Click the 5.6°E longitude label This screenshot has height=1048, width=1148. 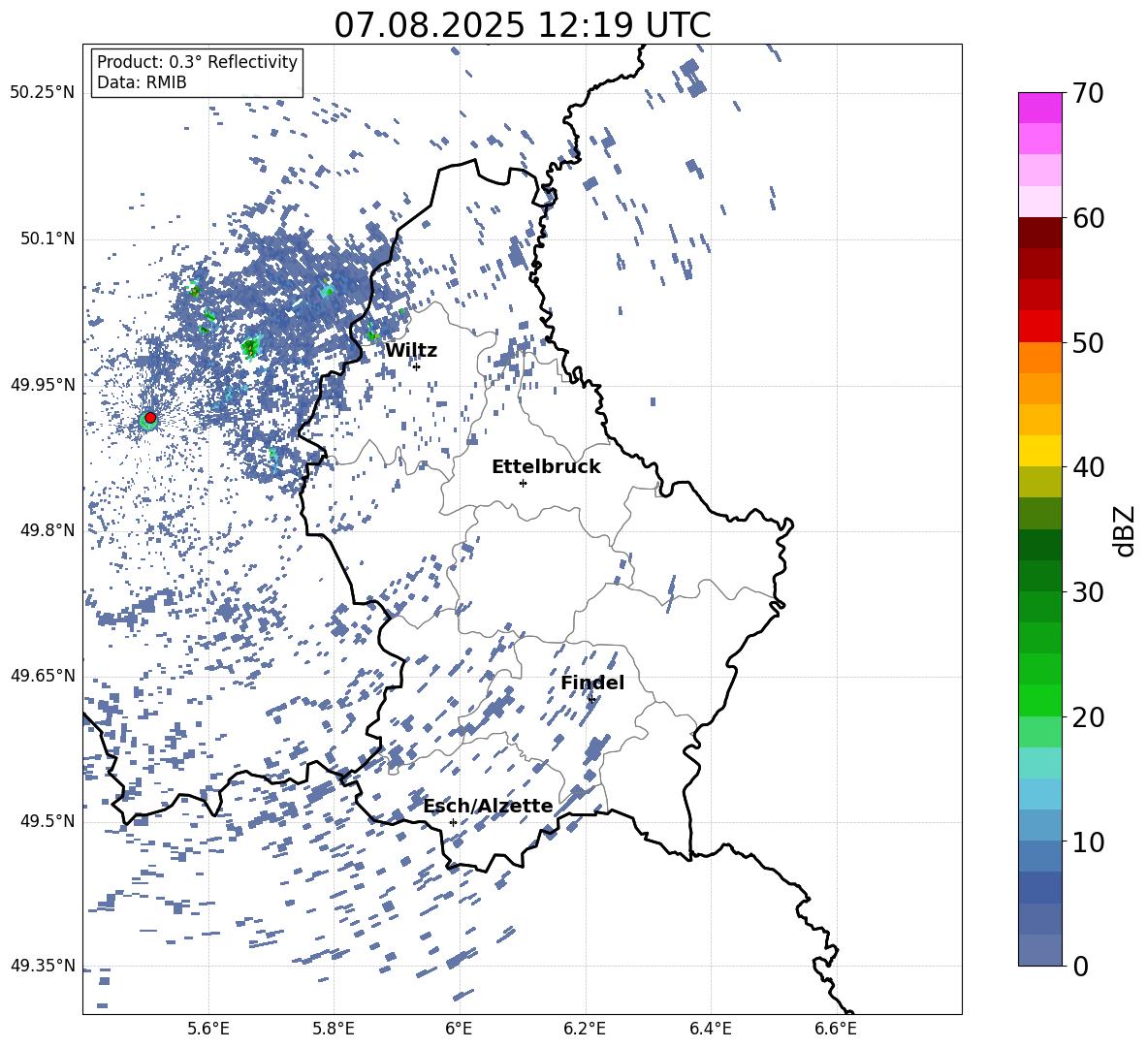[207, 1030]
